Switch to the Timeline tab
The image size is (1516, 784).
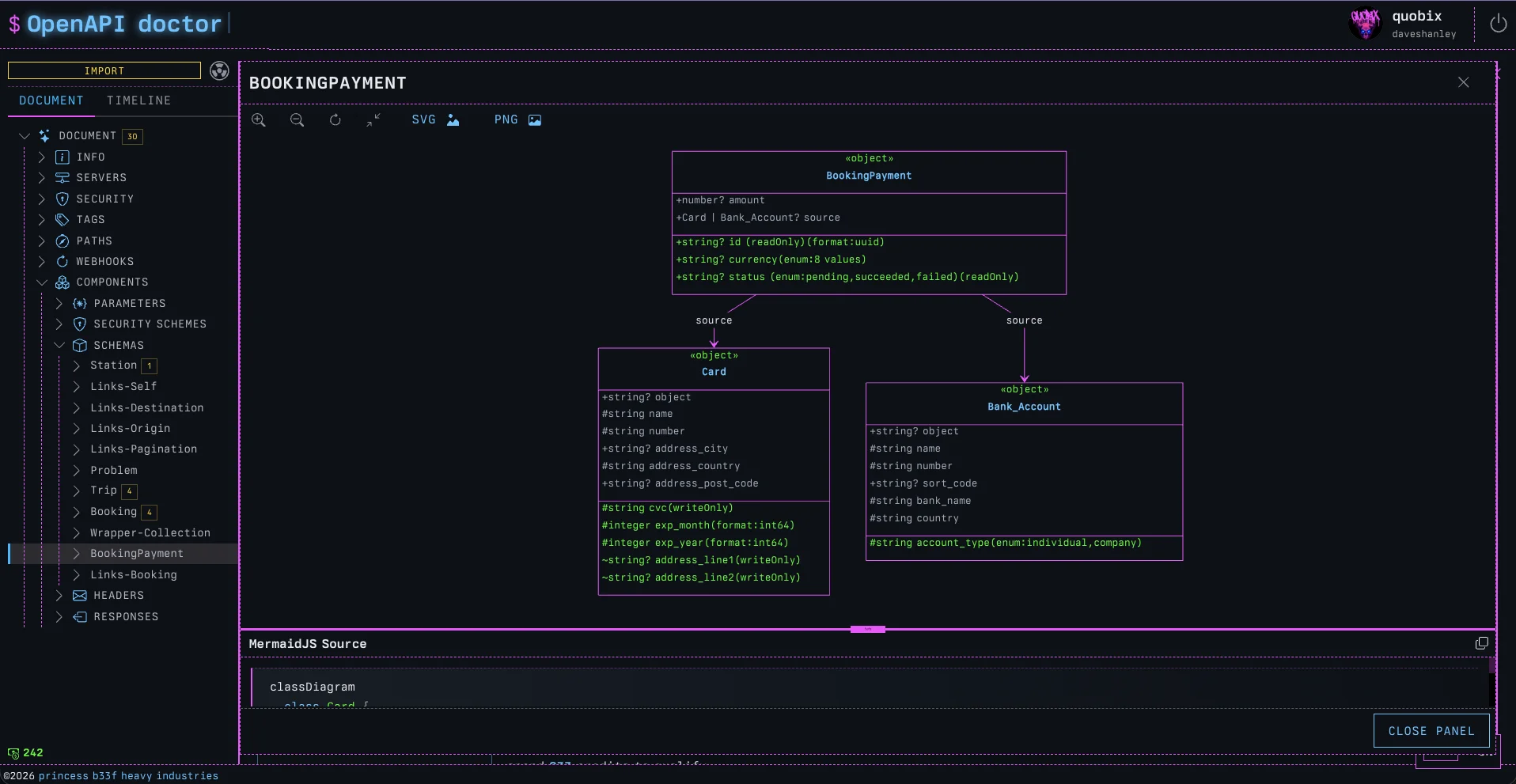click(x=138, y=100)
